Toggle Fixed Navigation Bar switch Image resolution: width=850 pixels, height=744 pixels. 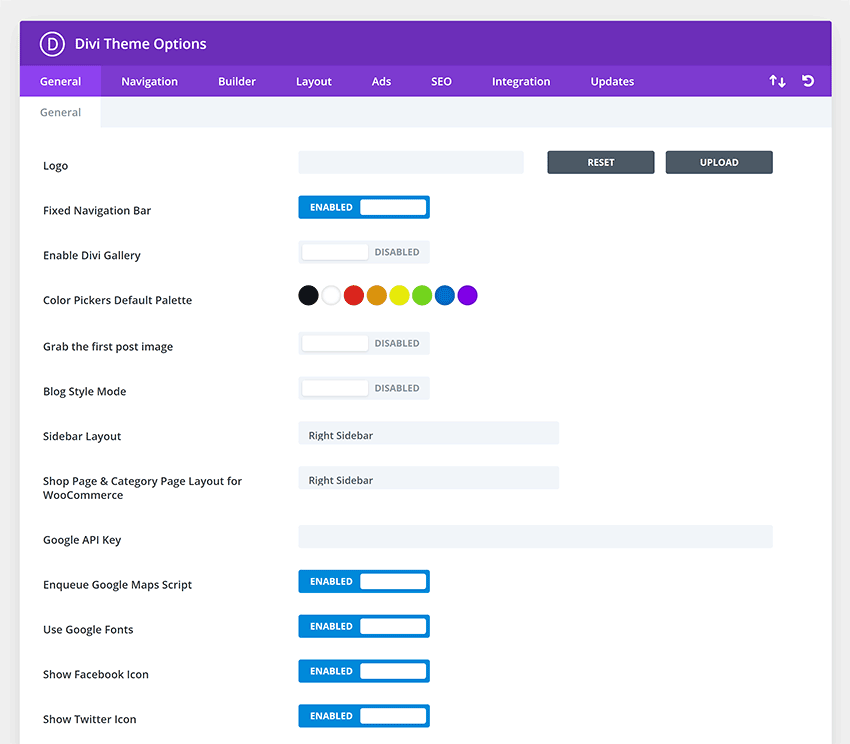coord(364,207)
